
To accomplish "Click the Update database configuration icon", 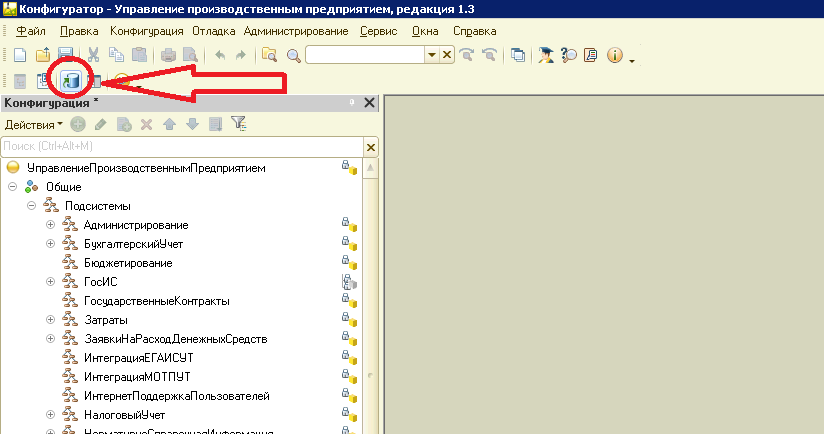I will [x=71, y=81].
